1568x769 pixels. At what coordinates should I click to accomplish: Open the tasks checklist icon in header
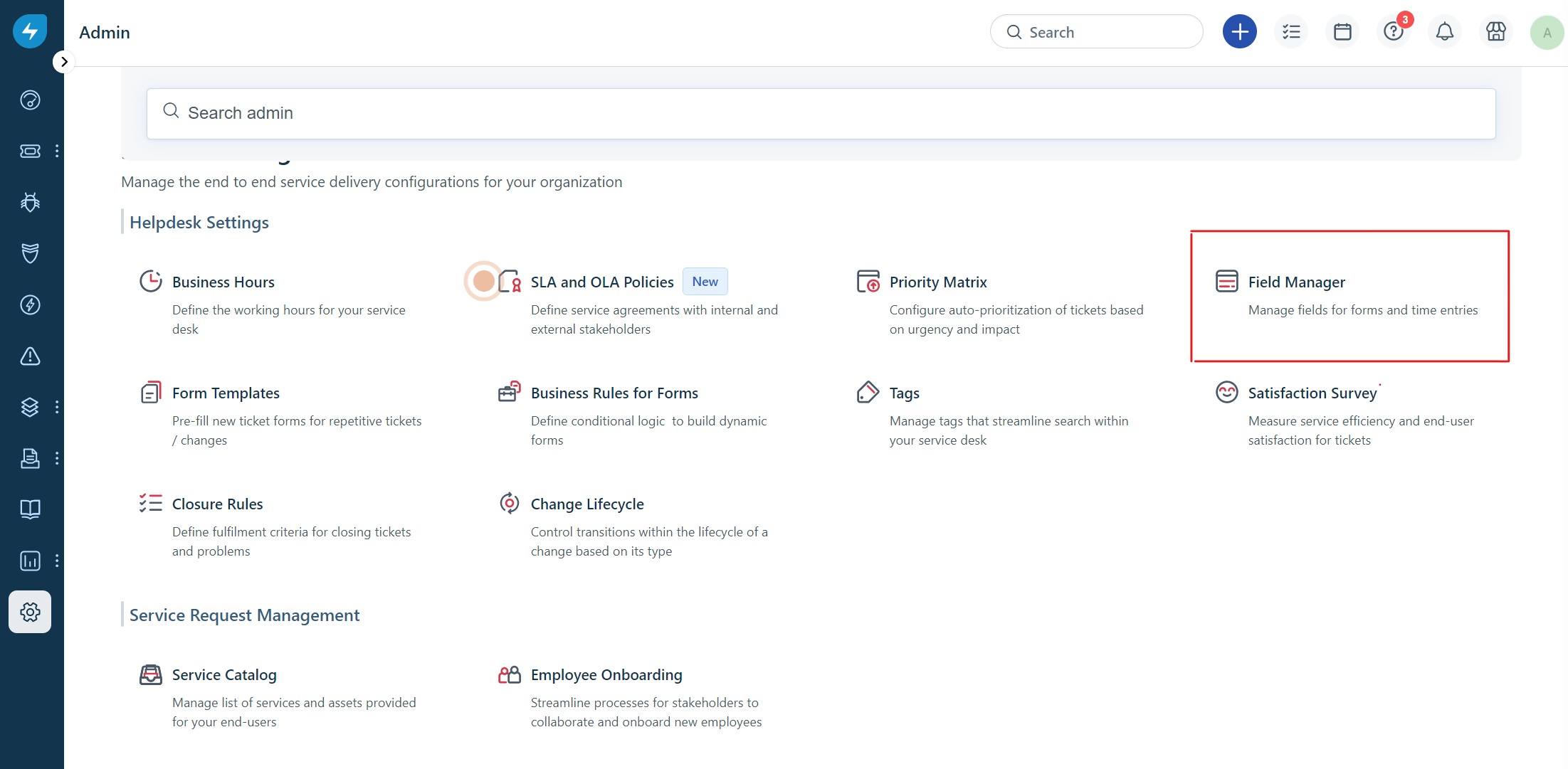pos(1291,32)
